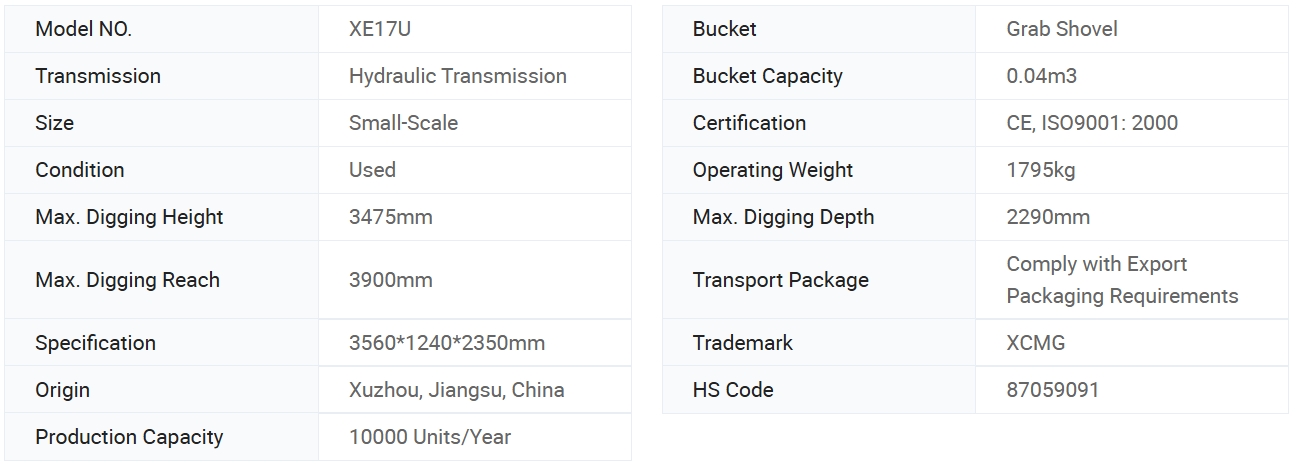Viewport: 1300px width, 466px height.
Task: Click the Model NO. label
Action: (83, 29)
